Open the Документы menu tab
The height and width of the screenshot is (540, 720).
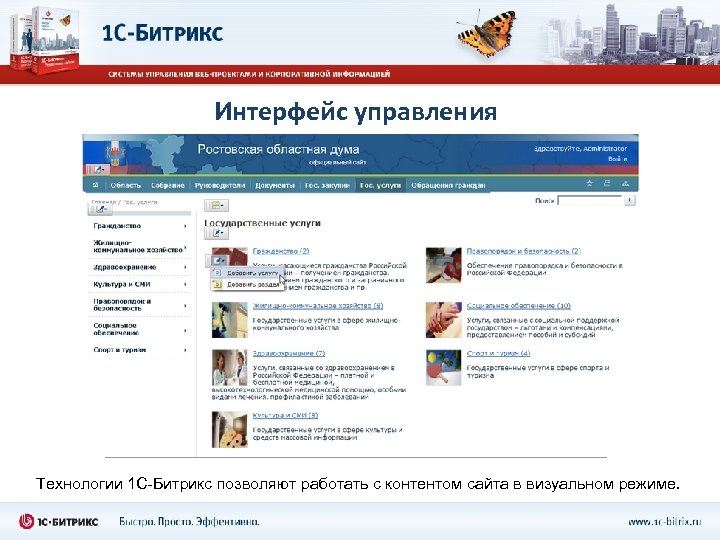(275, 185)
